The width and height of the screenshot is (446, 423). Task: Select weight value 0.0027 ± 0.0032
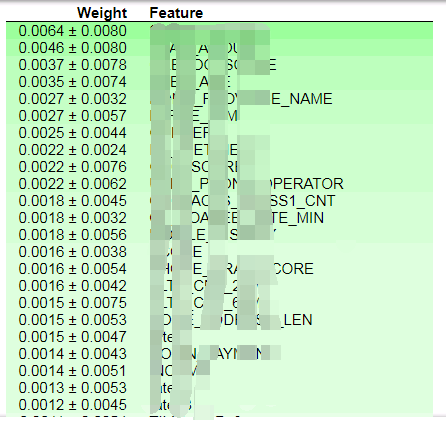[x=73, y=99]
